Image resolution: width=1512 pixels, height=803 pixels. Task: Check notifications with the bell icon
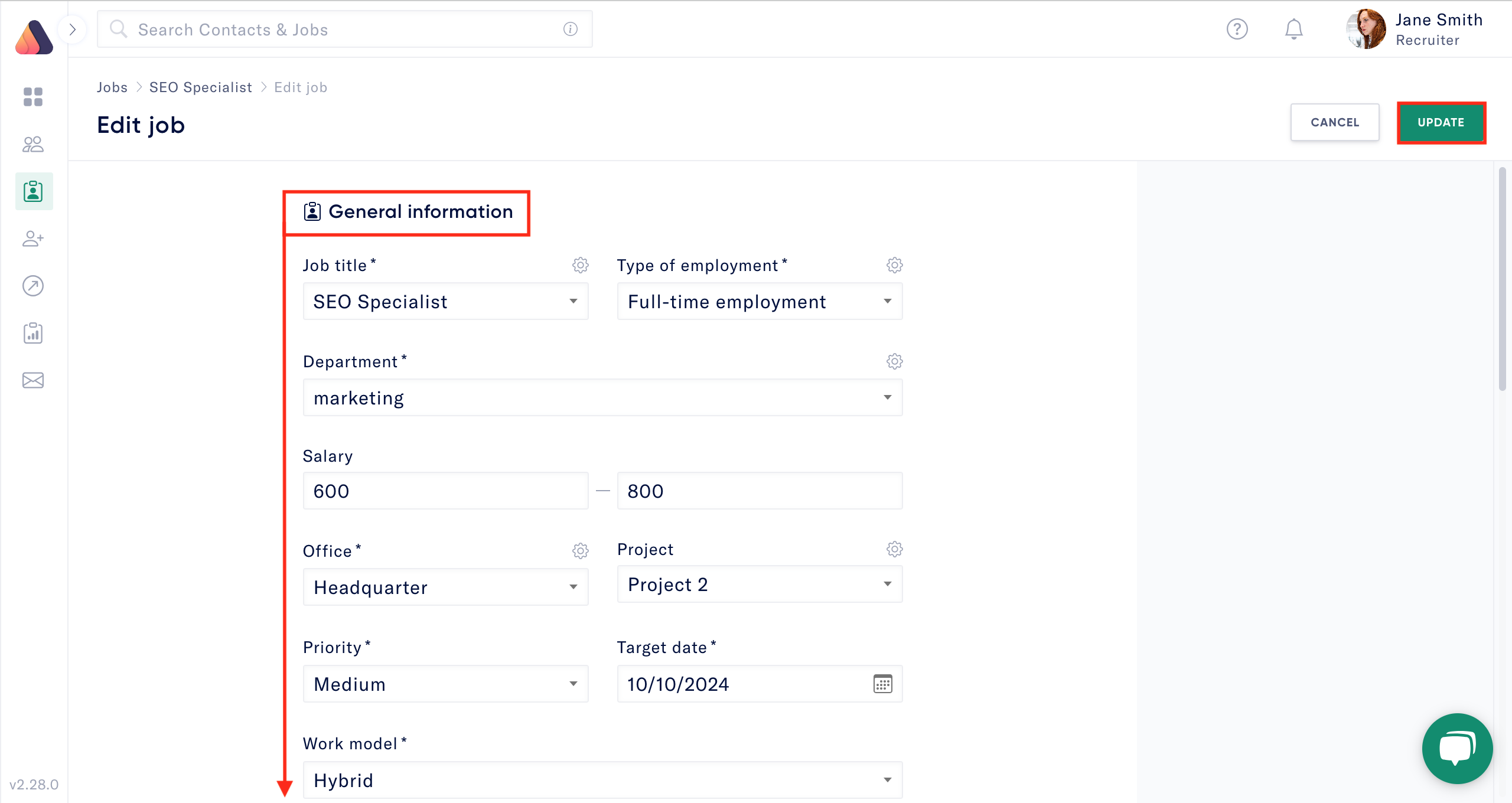1293,28
